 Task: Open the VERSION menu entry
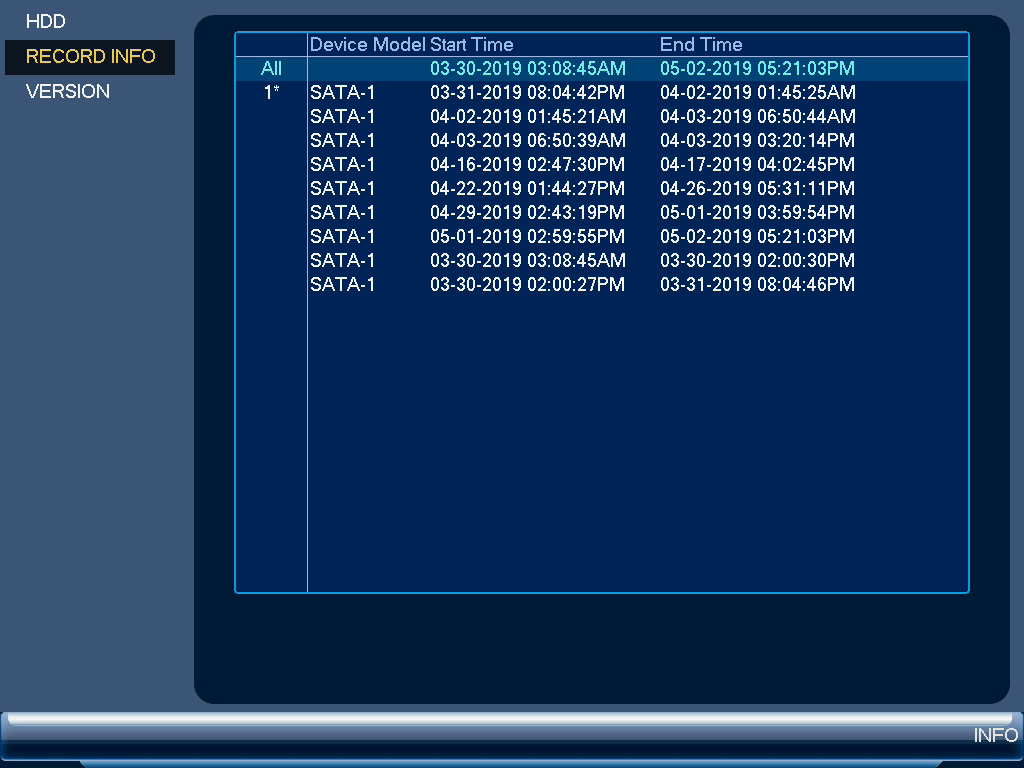point(68,91)
